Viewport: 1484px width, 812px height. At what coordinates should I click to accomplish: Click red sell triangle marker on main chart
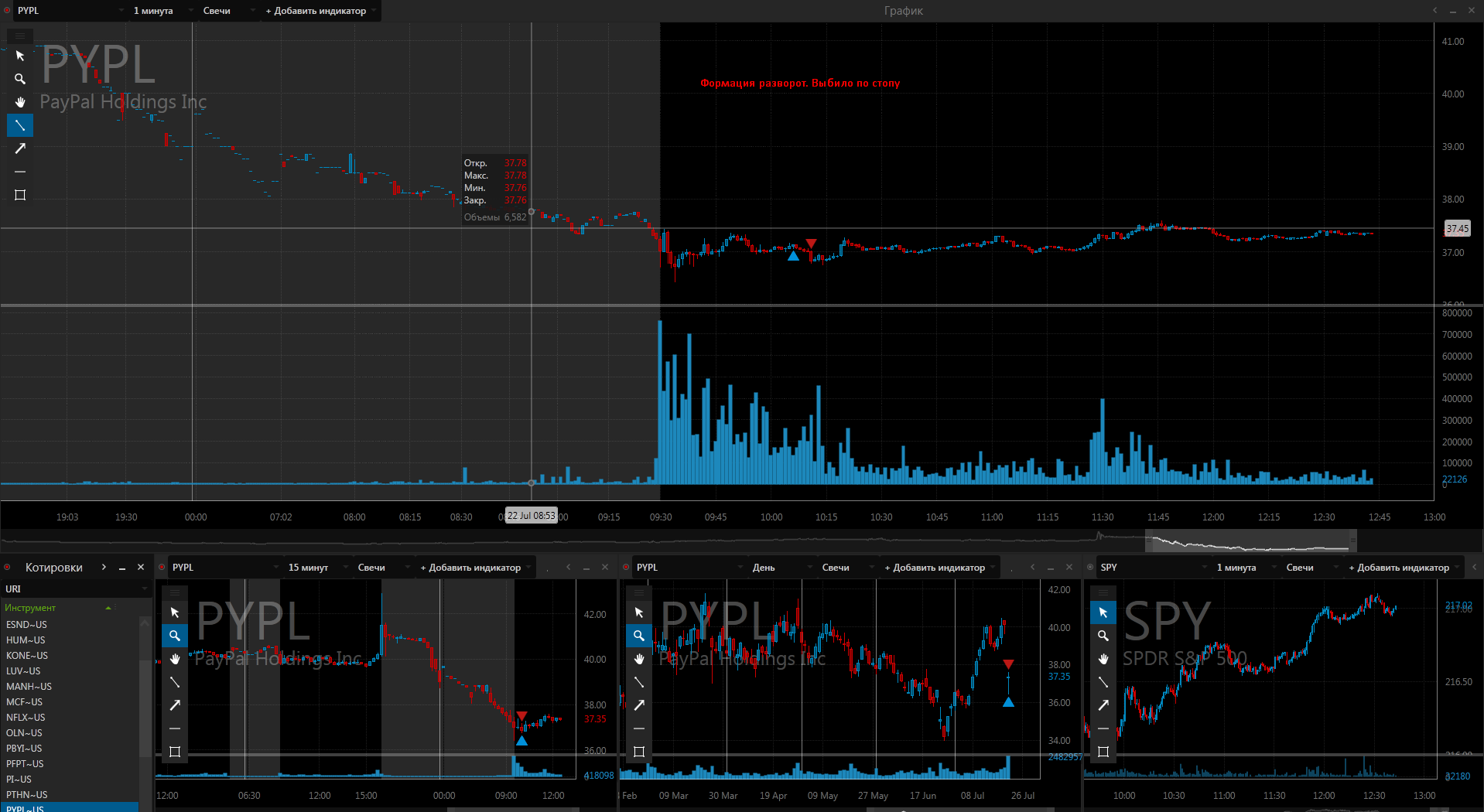tap(811, 244)
